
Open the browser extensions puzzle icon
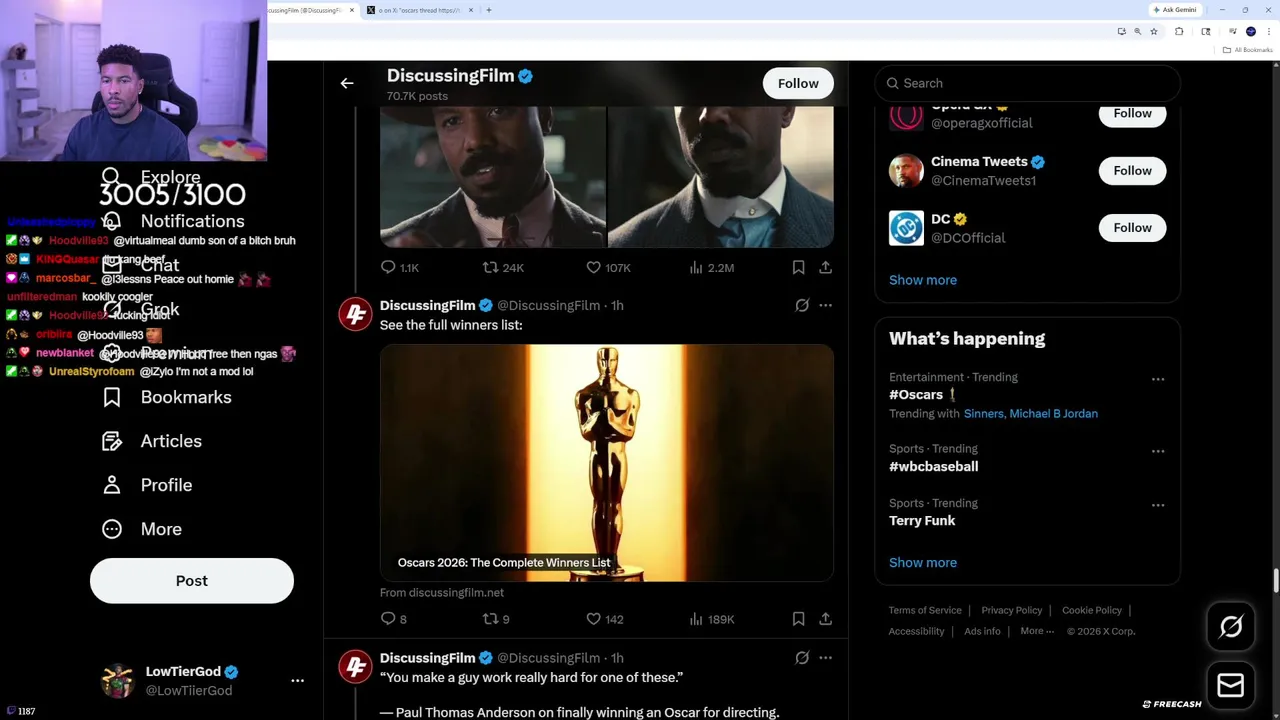1178,32
